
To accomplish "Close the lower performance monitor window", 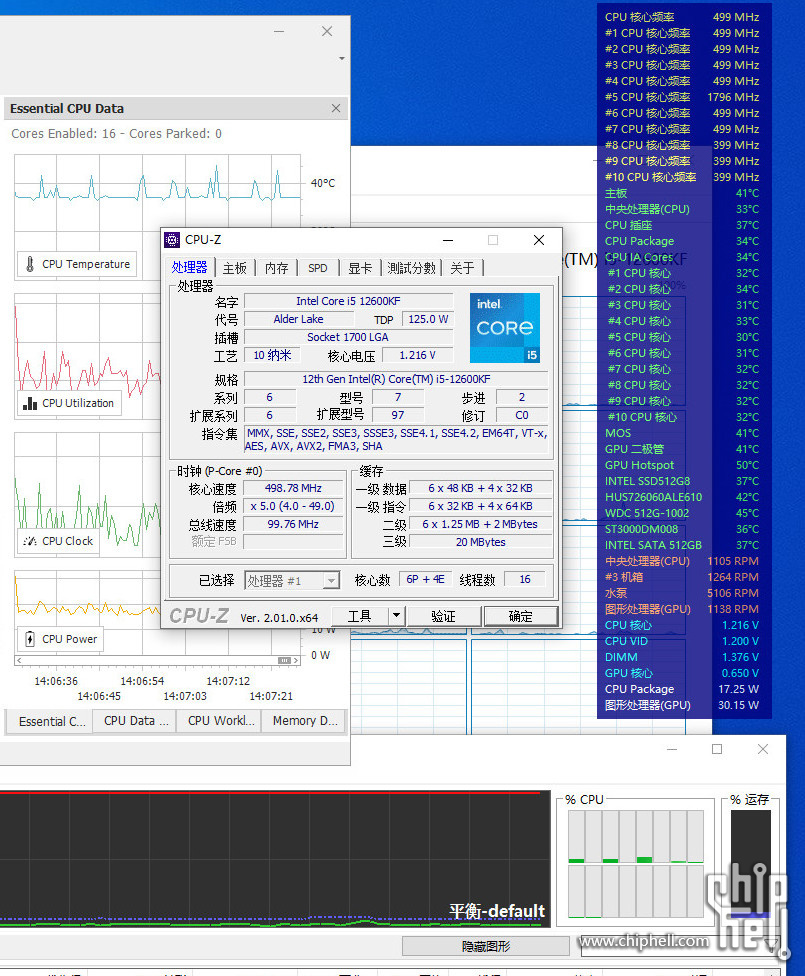I will tap(763, 749).
